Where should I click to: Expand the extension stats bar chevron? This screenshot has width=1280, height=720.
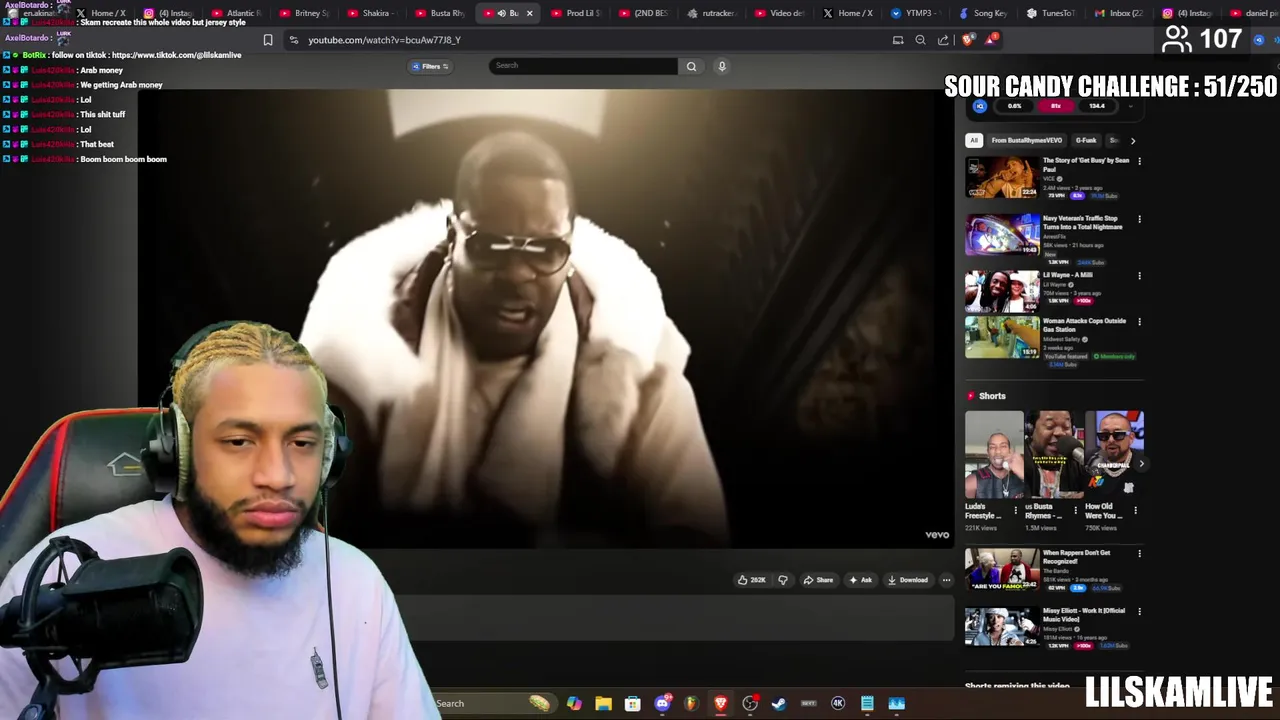click(1131, 106)
